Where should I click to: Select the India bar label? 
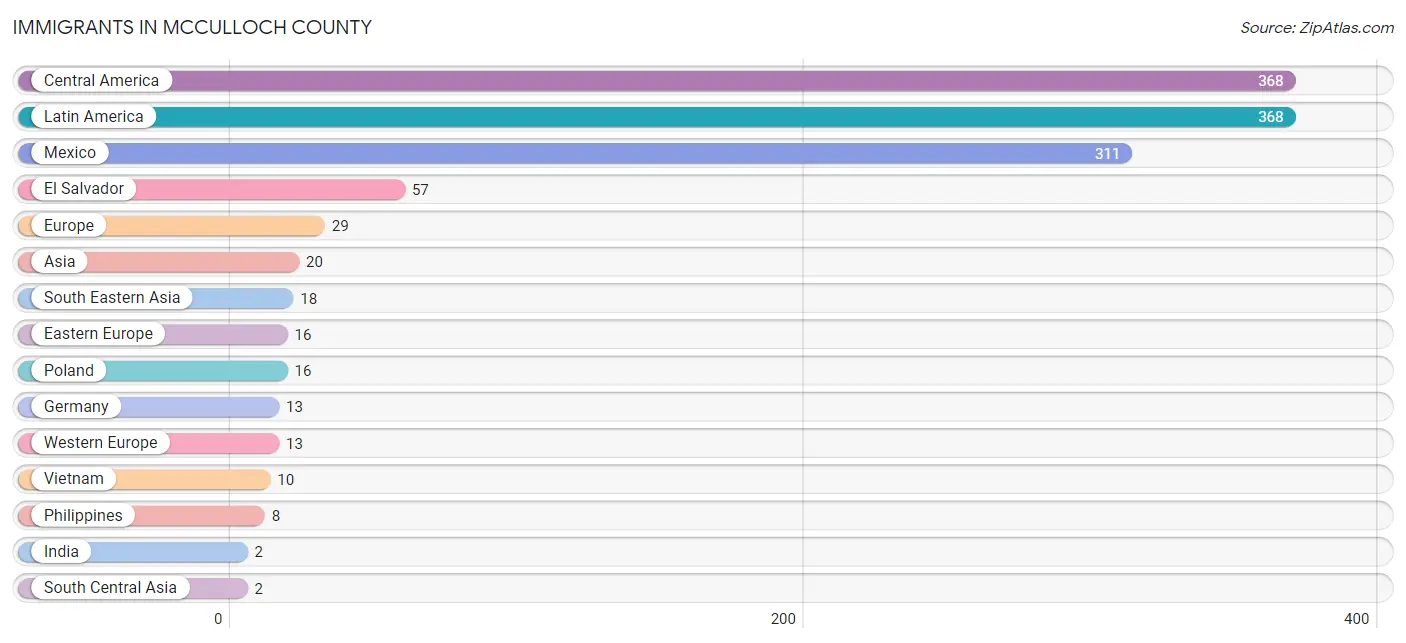coord(61,552)
